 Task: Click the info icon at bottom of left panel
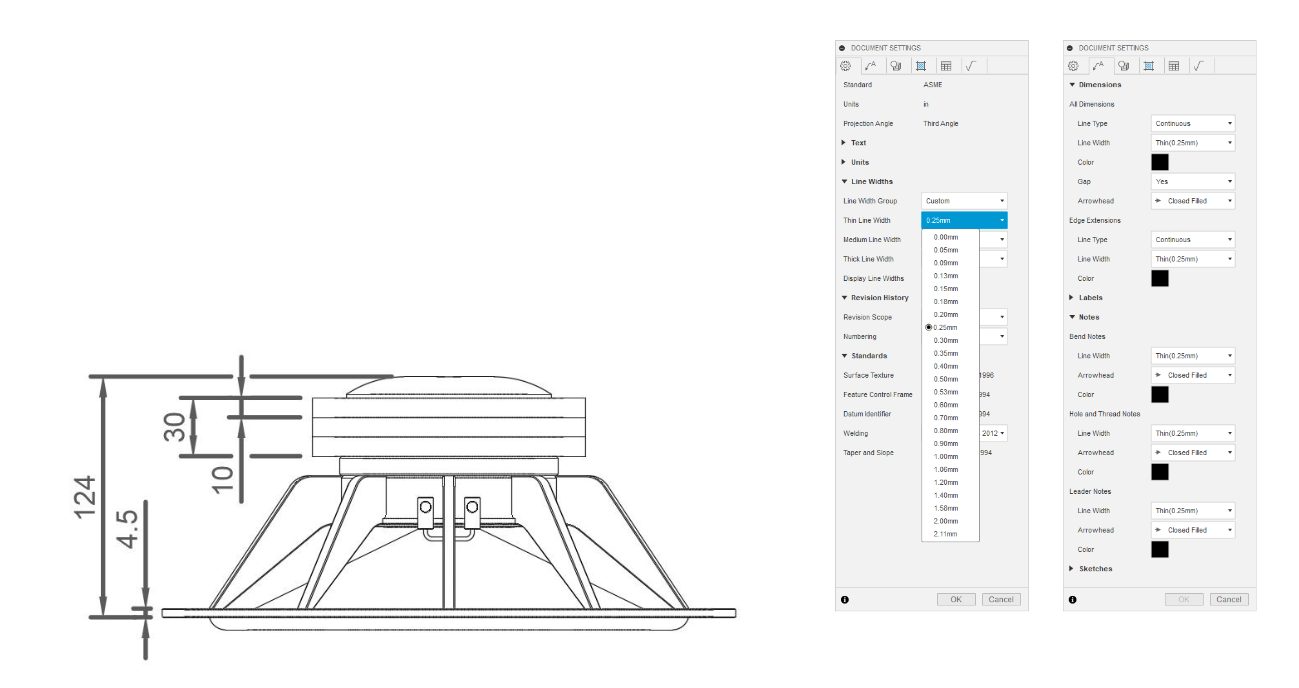[845, 599]
